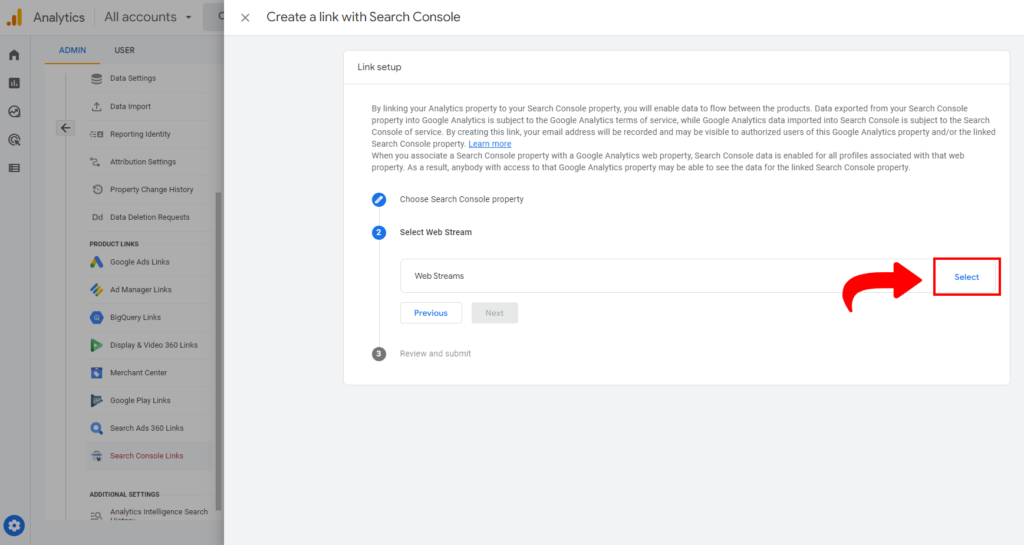Click the PRODUCT LINKS section label
The height and width of the screenshot is (545, 1024).
click(x=114, y=244)
